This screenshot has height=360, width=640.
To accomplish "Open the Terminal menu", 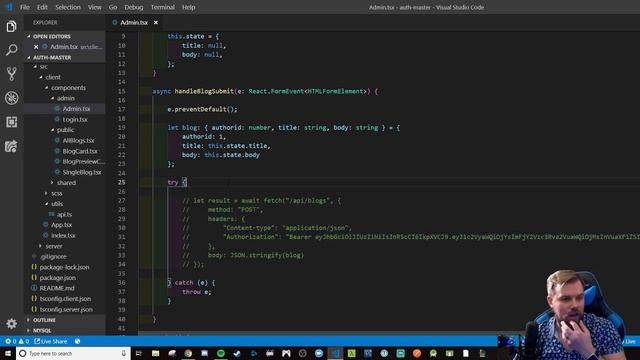I will coord(162,7).
